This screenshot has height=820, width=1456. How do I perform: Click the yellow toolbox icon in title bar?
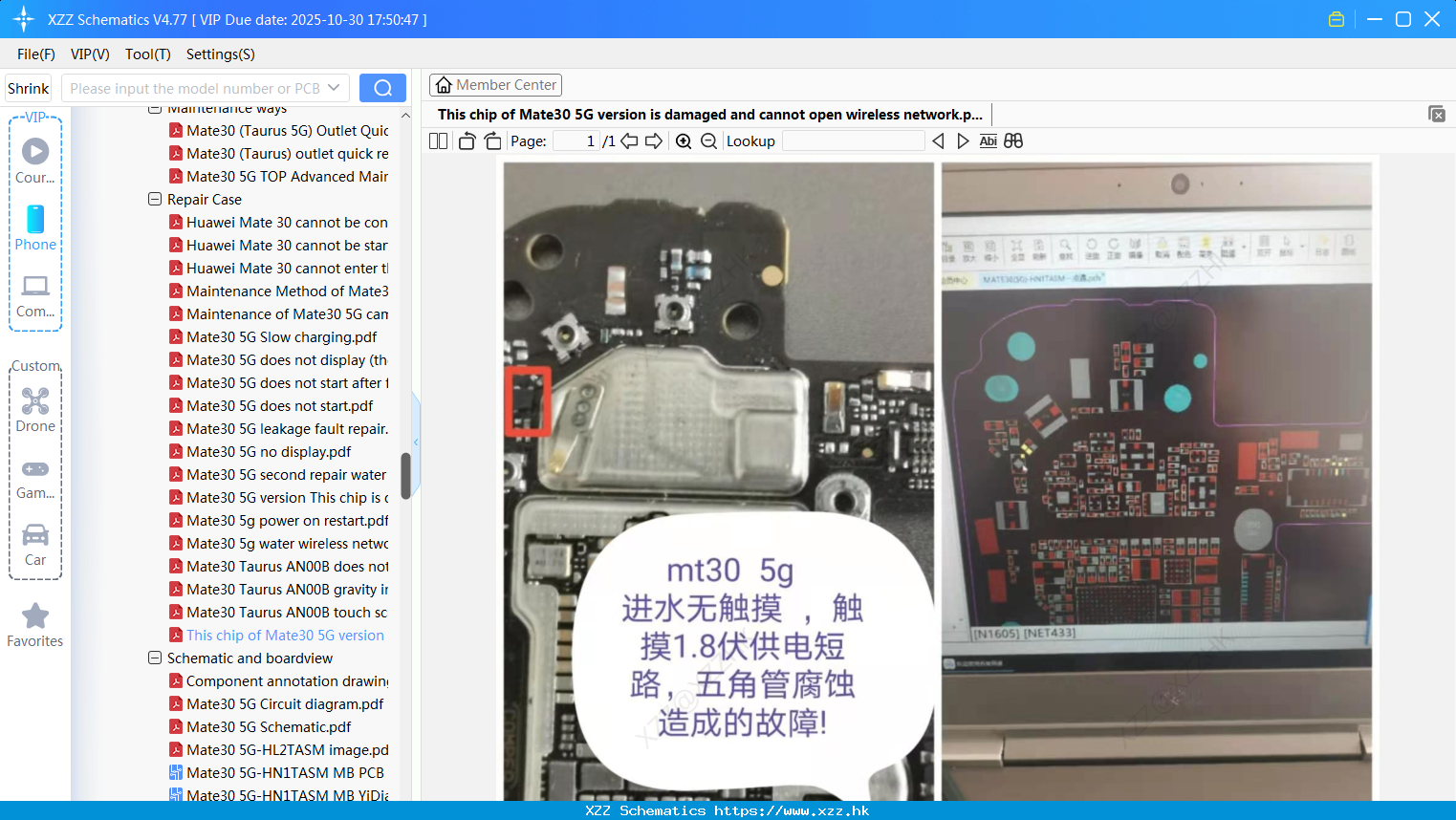(1336, 19)
